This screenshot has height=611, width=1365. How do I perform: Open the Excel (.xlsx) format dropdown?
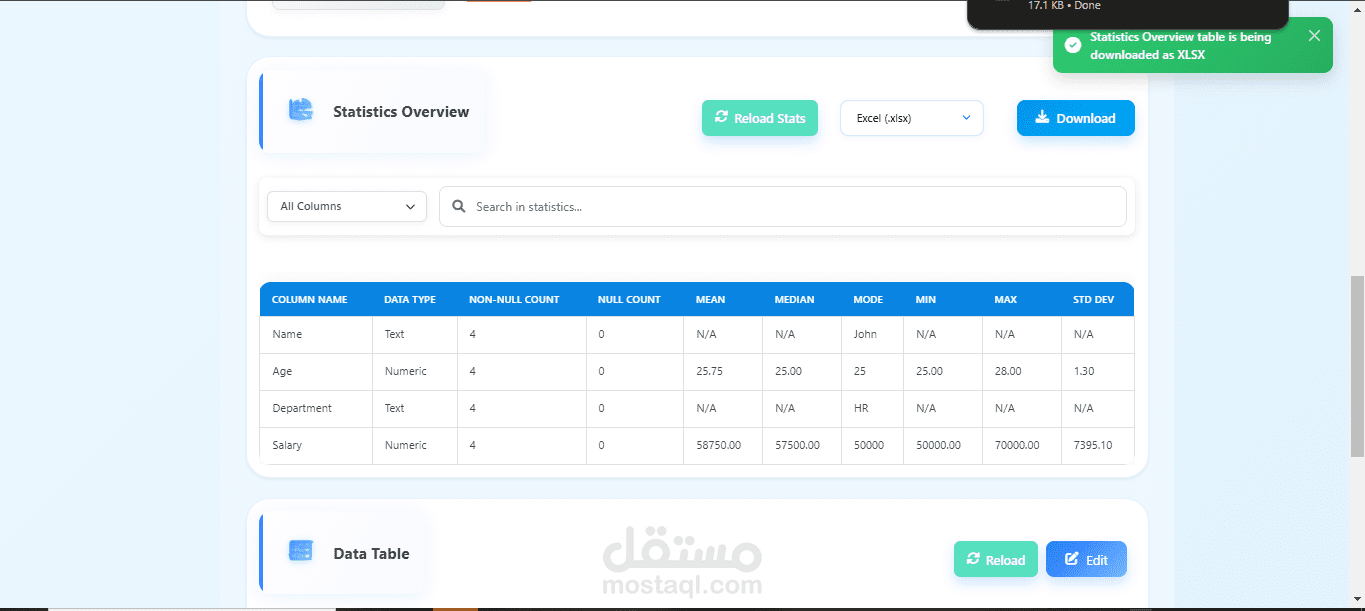912,118
